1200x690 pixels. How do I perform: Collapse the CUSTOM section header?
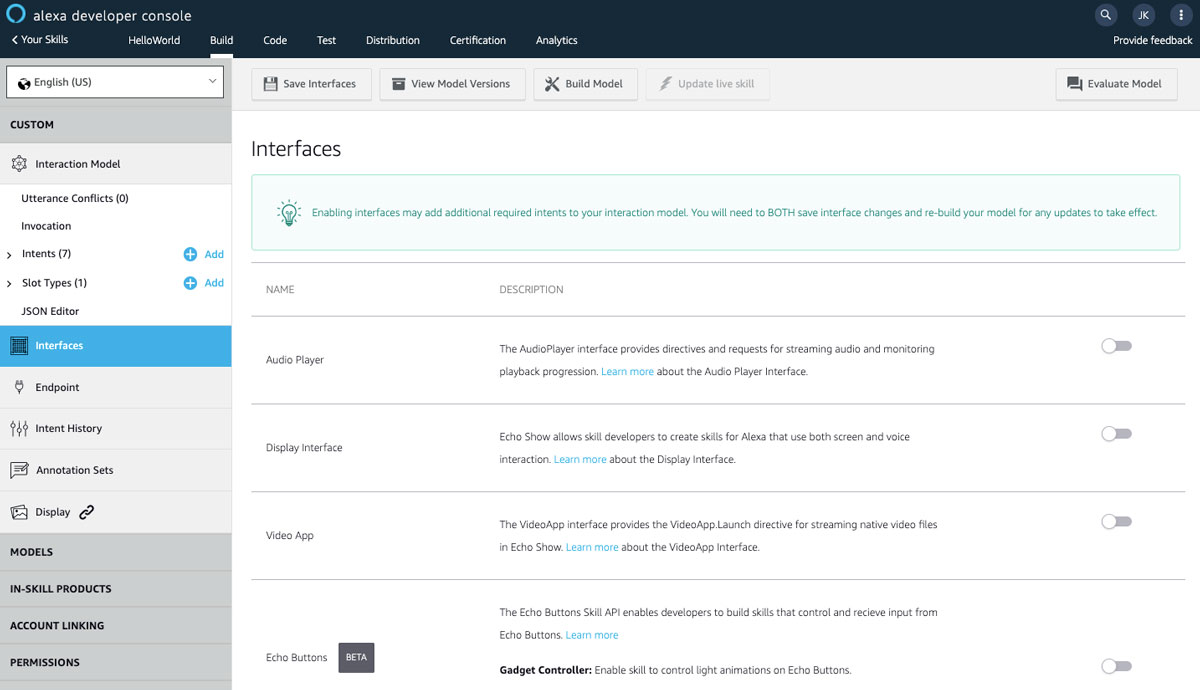click(115, 125)
